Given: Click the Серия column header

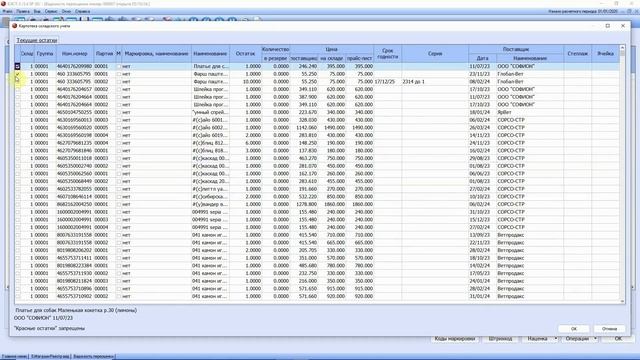Looking at the screenshot, I should (x=435, y=53).
